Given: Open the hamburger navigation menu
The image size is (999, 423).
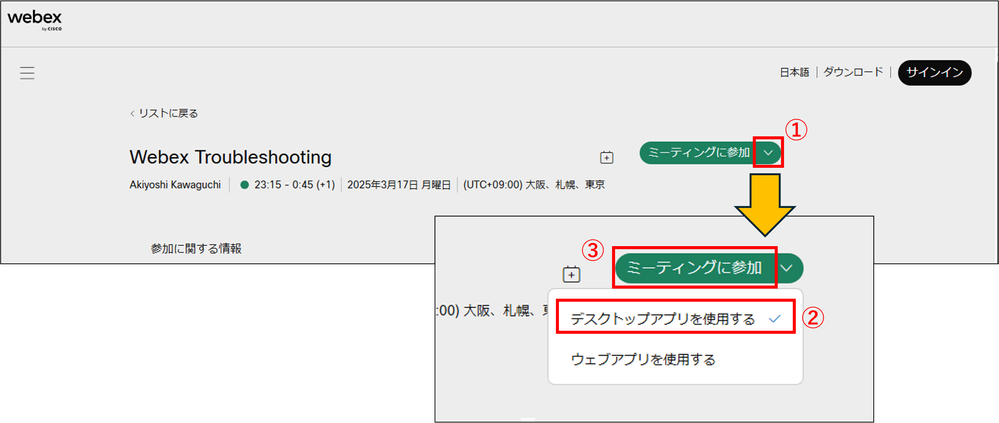Looking at the screenshot, I should tap(27, 73).
